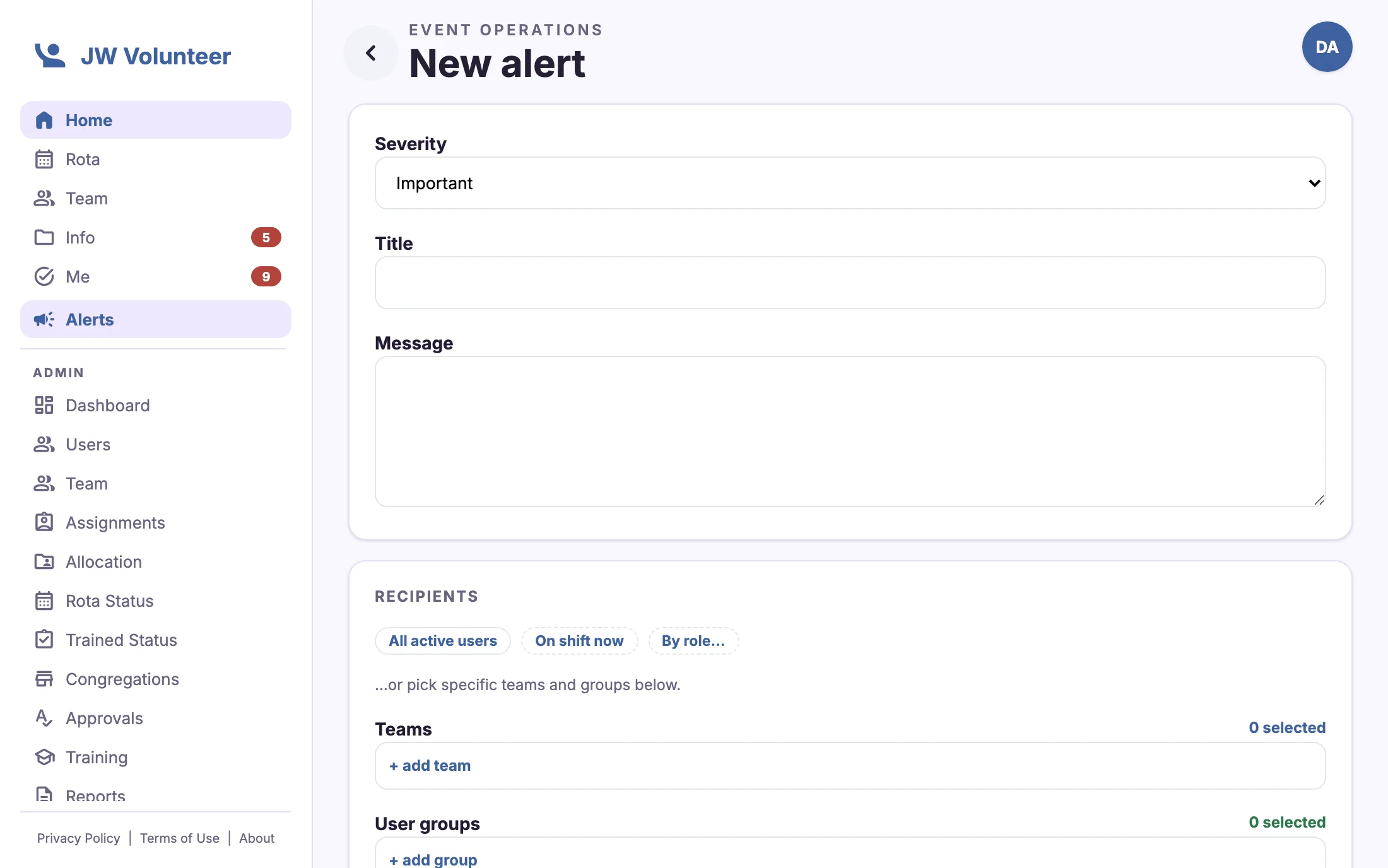Click the EVENT OPERATIONS breadcrumb text
The image size is (1388, 868).
coord(506,30)
